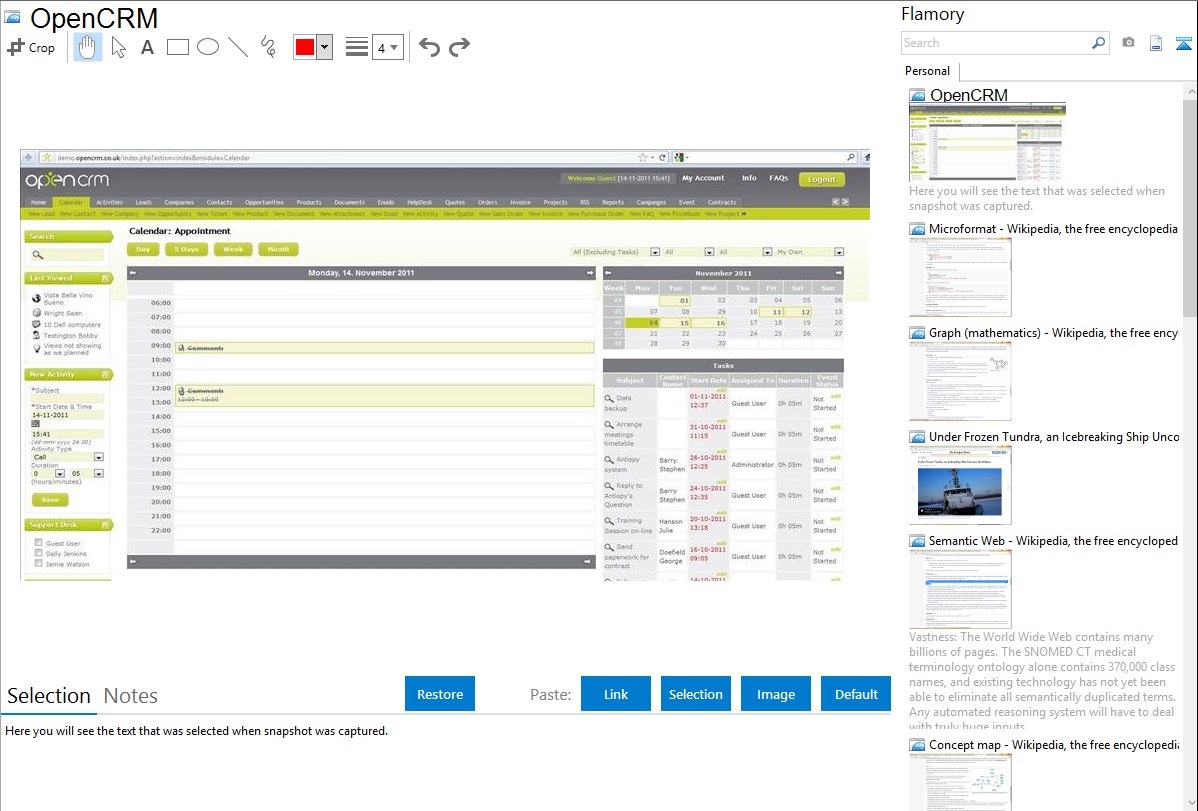Screen dimensions: 1198x811
Task: Click the Link paste button
Action: (616, 694)
